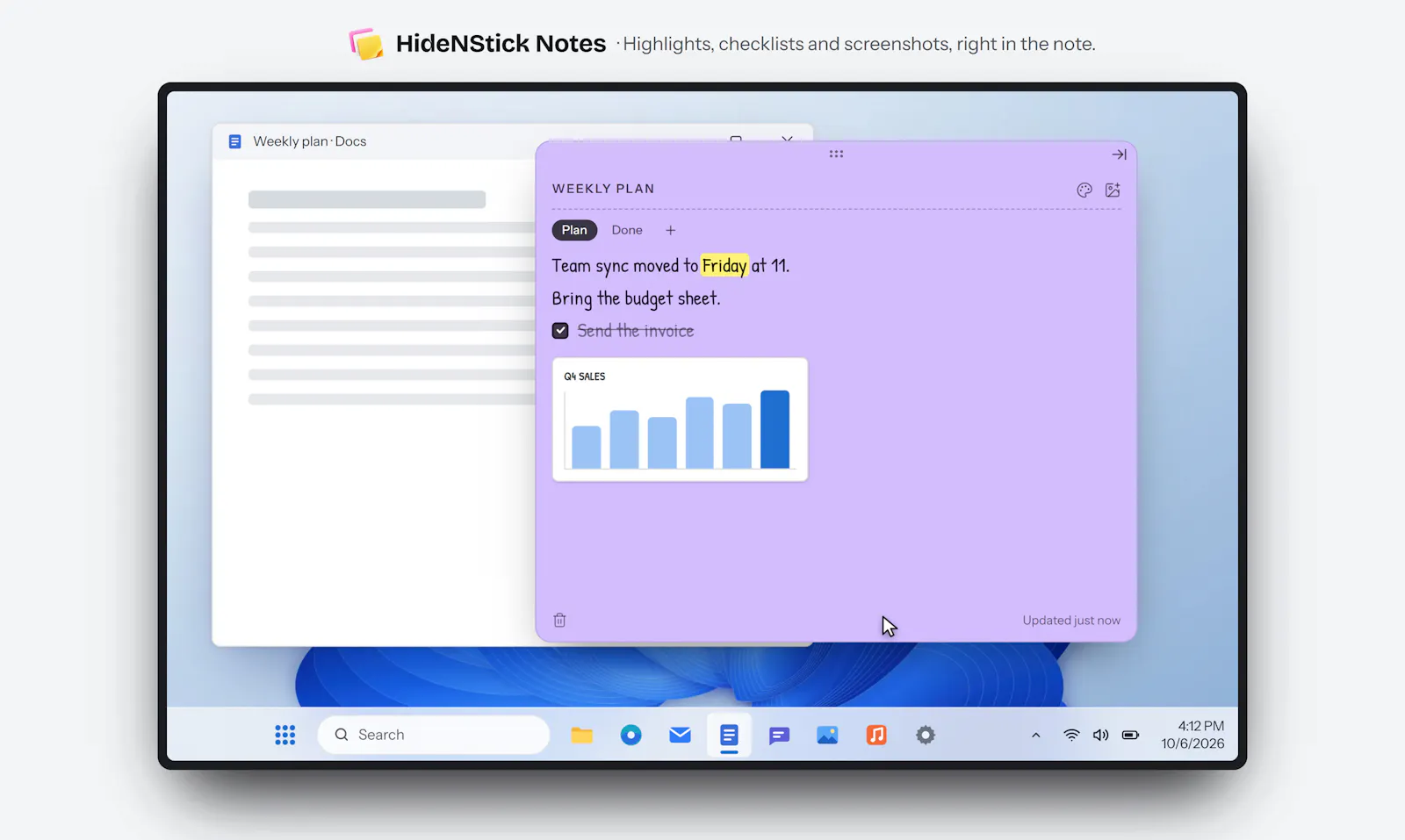Grab the note's drag handle dots
1405x840 pixels.
(x=836, y=154)
